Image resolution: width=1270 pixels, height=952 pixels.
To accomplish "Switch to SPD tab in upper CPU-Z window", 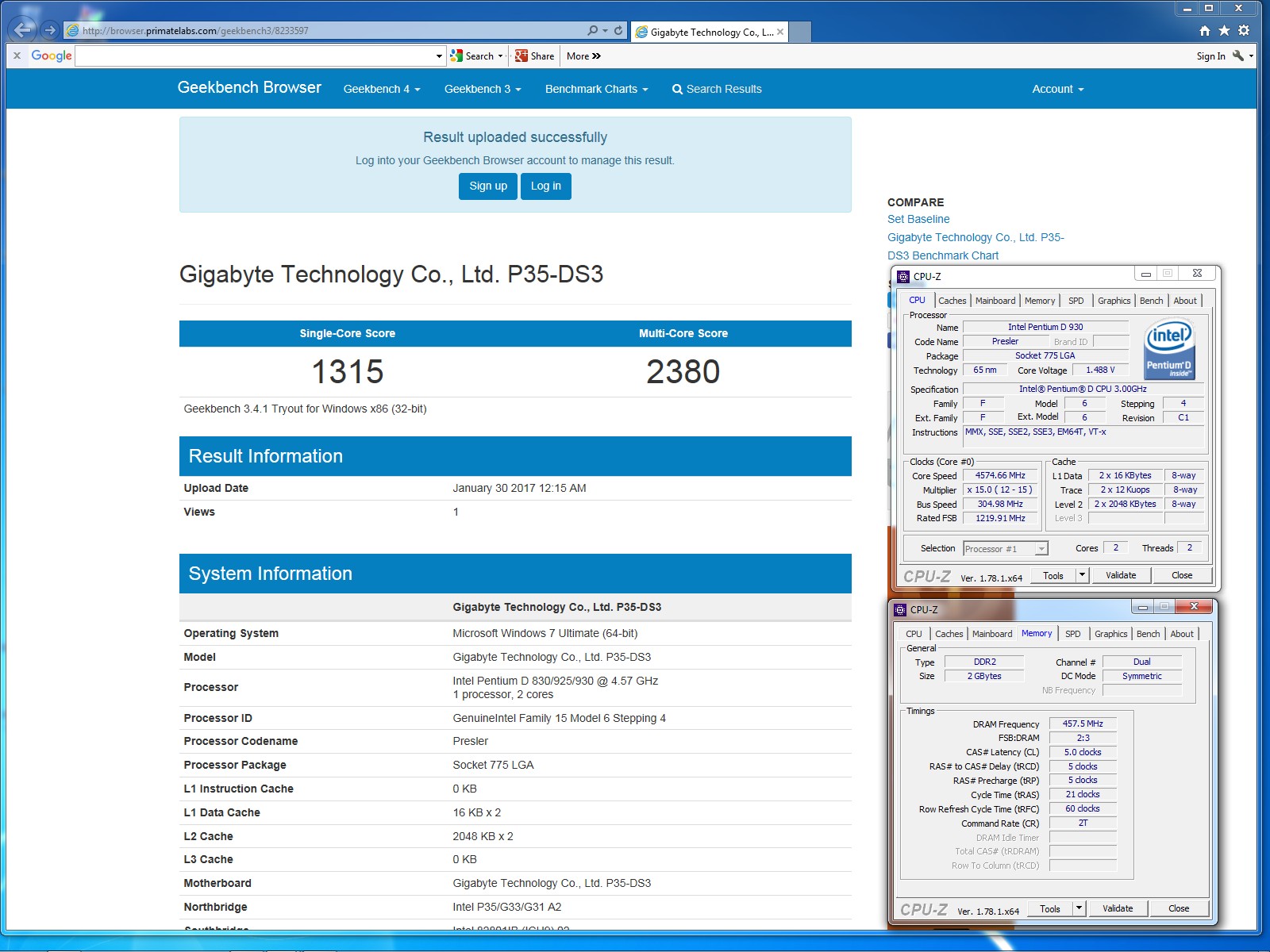I will point(1076,301).
